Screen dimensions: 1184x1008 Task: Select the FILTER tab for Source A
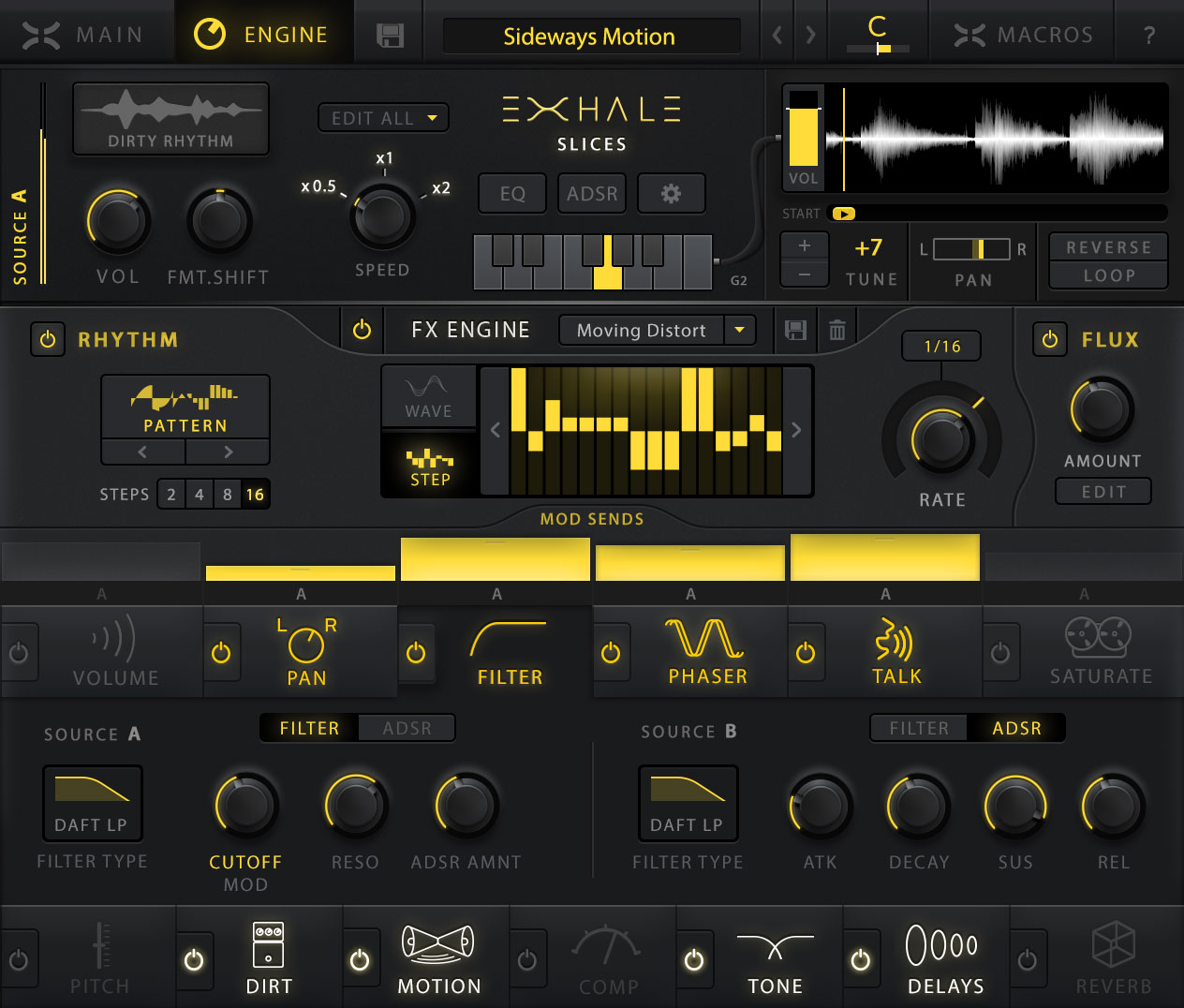tap(309, 728)
